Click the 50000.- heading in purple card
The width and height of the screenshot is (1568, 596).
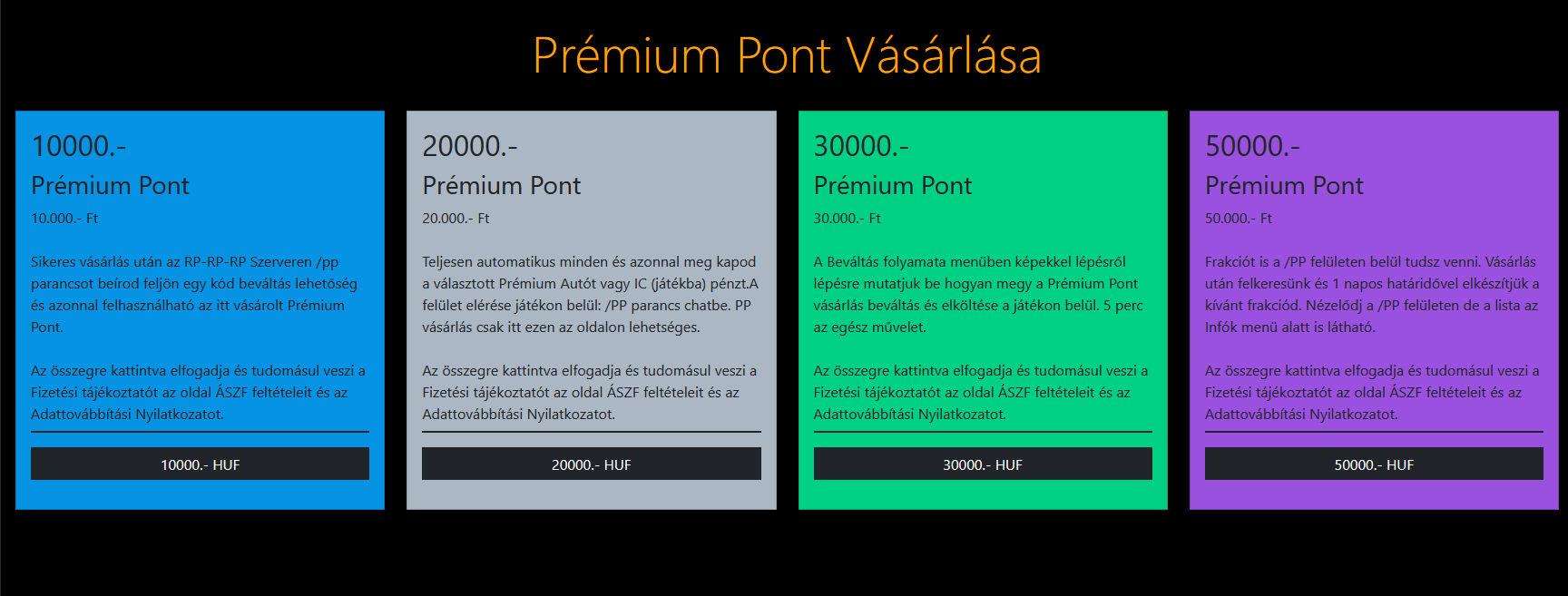pyautogui.click(x=1252, y=146)
